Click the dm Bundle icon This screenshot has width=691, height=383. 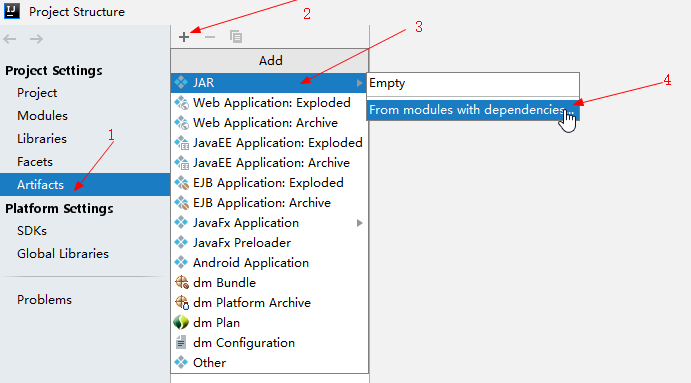click(x=182, y=282)
